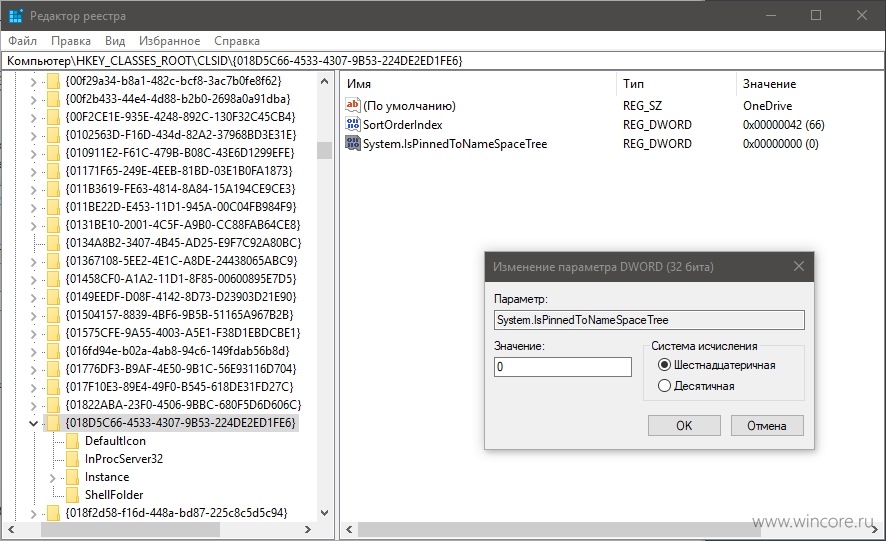Click folder icon of {0134A8B2-3407-4B45-AD25-E9F7C92A80BC}
Image resolution: width=886 pixels, height=541 pixels.
(x=53, y=243)
